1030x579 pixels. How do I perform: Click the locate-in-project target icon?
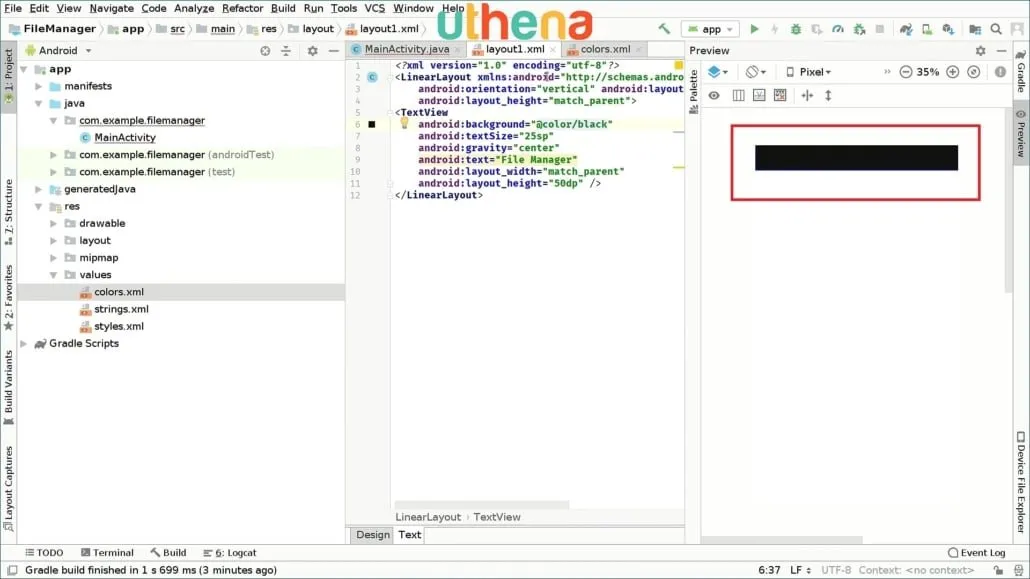[x=265, y=51]
